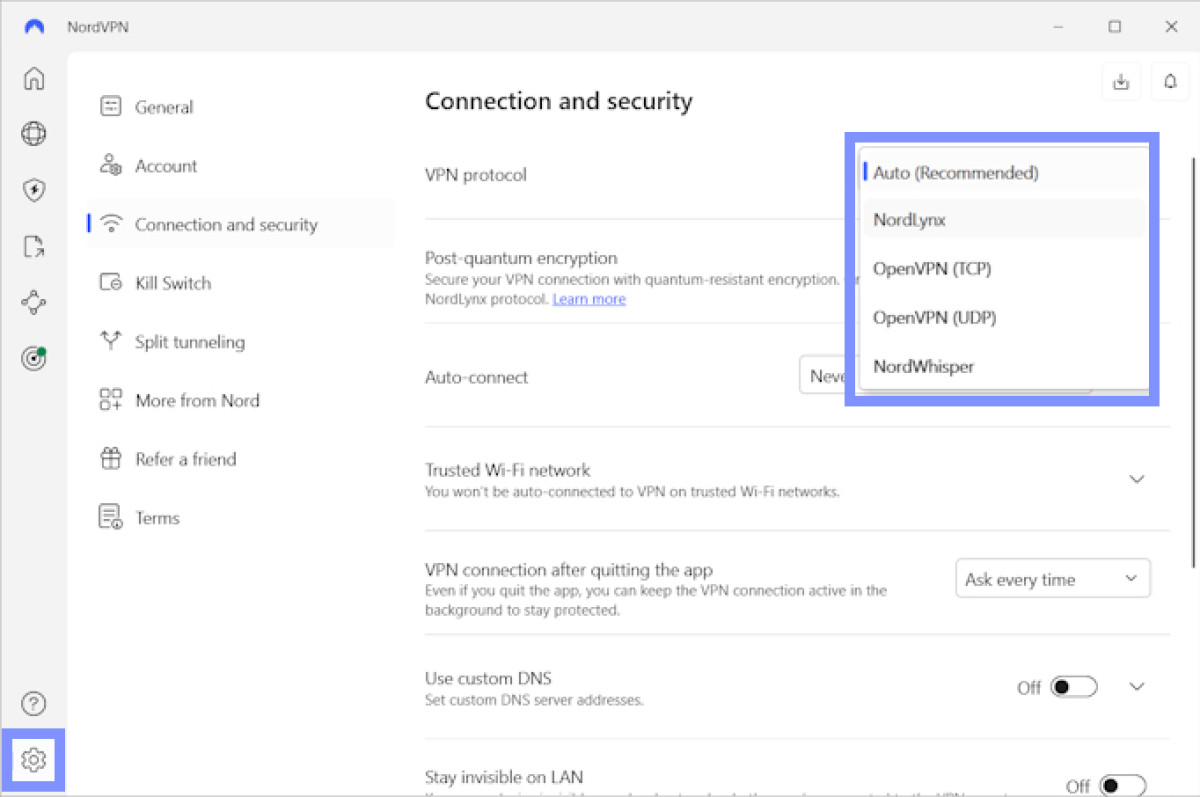Toggle Use custom DNS switch
The width and height of the screenshot is (1200, 797).
1074,687
